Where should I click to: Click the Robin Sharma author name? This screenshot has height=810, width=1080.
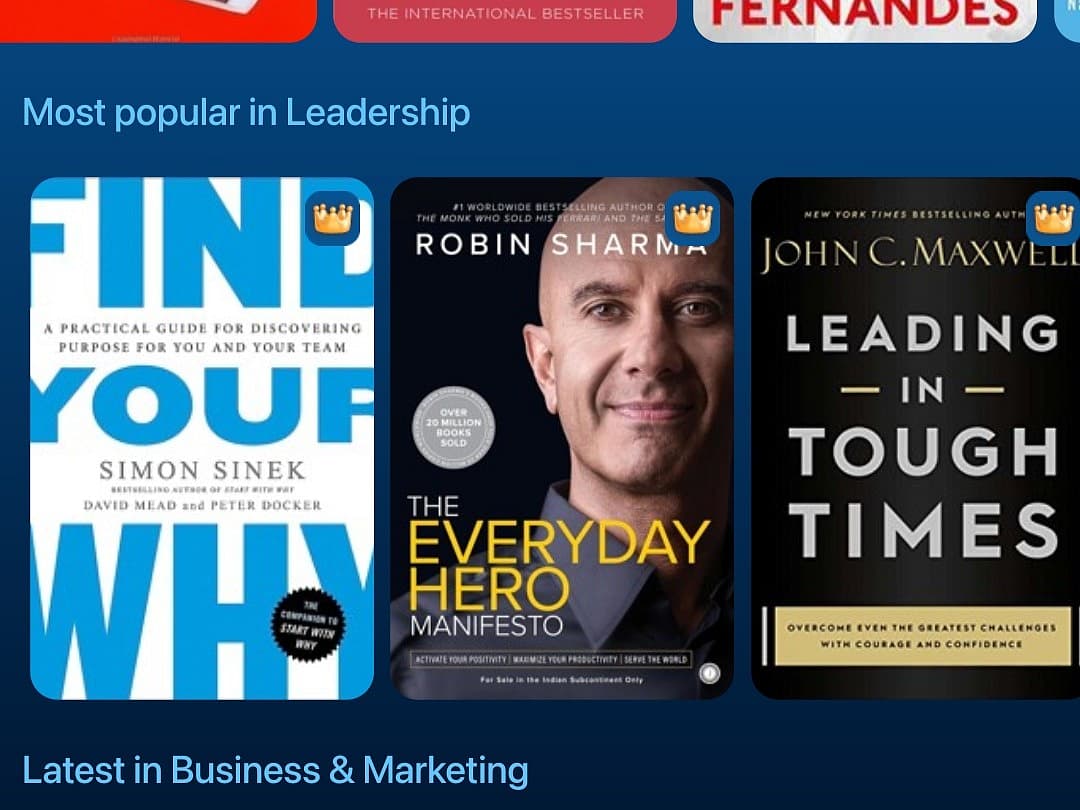pos(561,245)
